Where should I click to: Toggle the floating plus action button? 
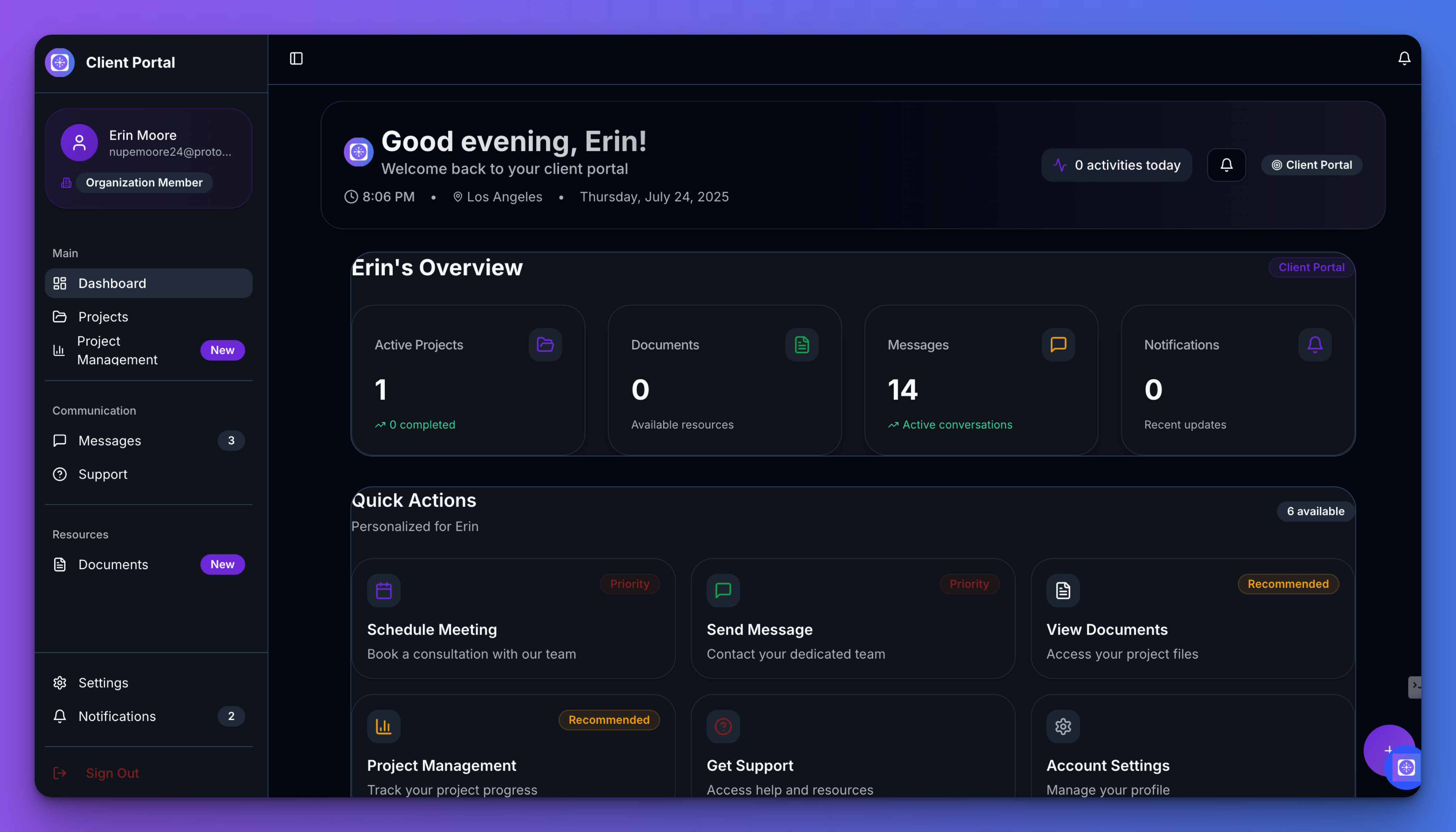coord(1390,750)
